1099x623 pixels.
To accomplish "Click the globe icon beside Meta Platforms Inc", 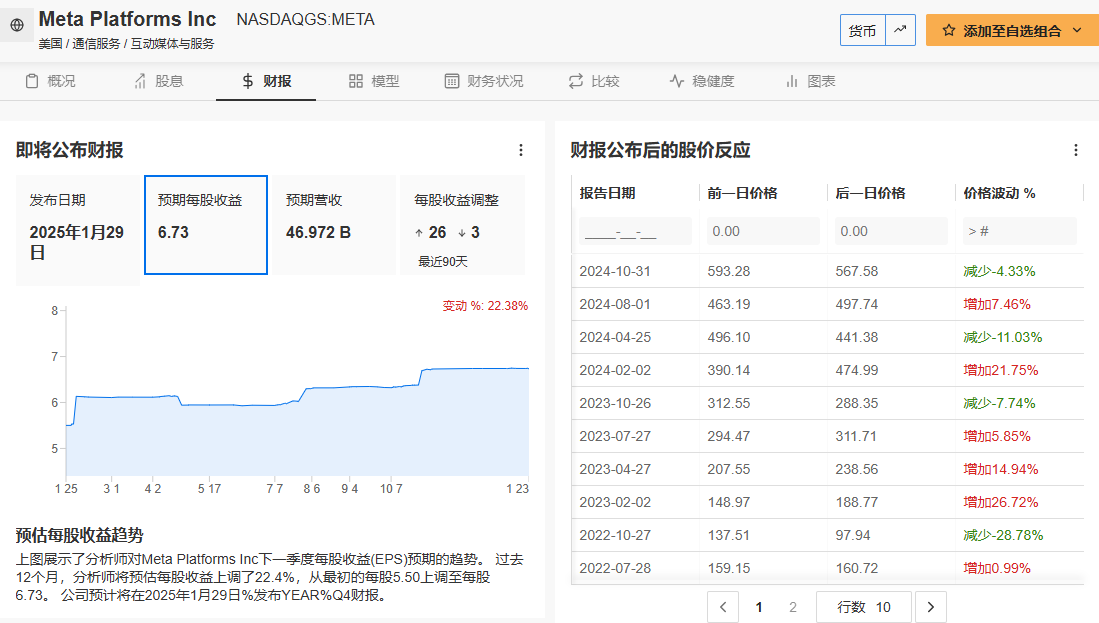I will pos(17,25).
